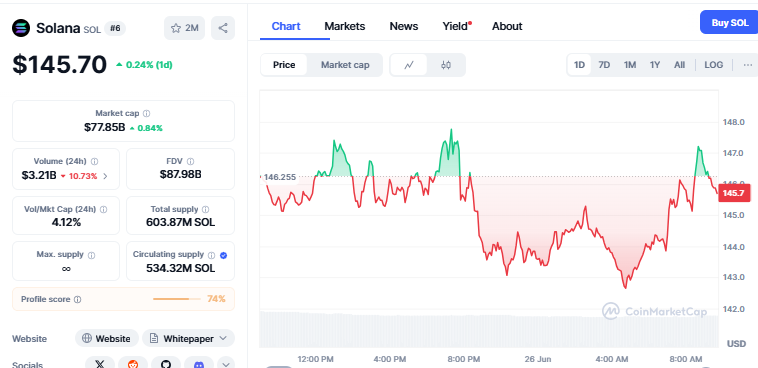This screenshot has height=368, width=758.
Task: Switch to candlestick chart icon
Action: click(446, 65)
